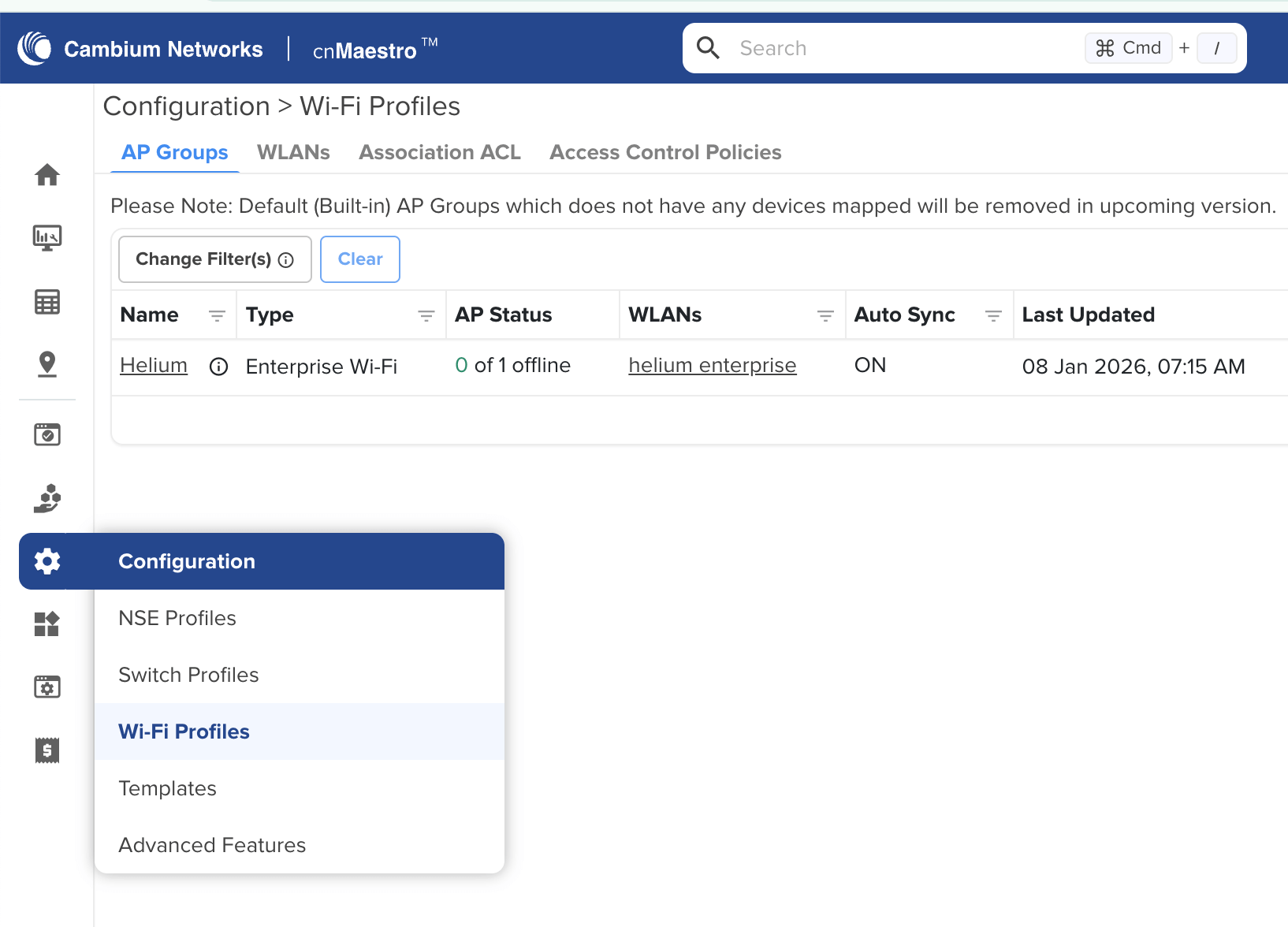Open the receipt billing sidebar icon
Image resolution: width=1288 pixels, height=927 pixels.
[47, 750]
